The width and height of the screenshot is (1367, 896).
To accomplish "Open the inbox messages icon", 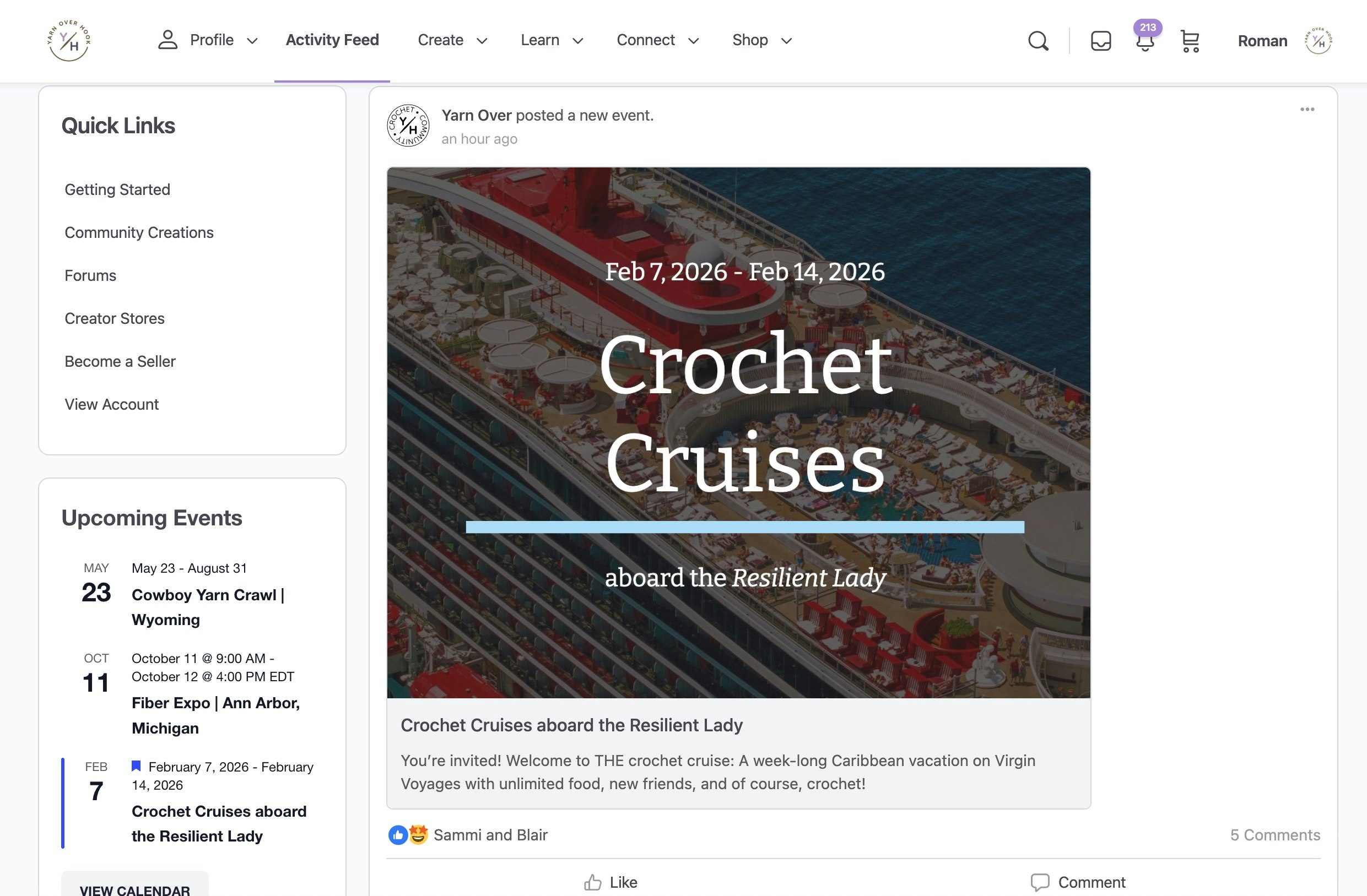I will 1100,41.
